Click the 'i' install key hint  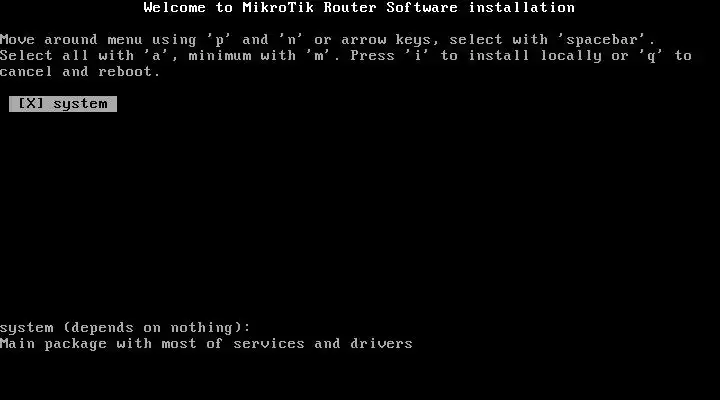pos(417,56)
